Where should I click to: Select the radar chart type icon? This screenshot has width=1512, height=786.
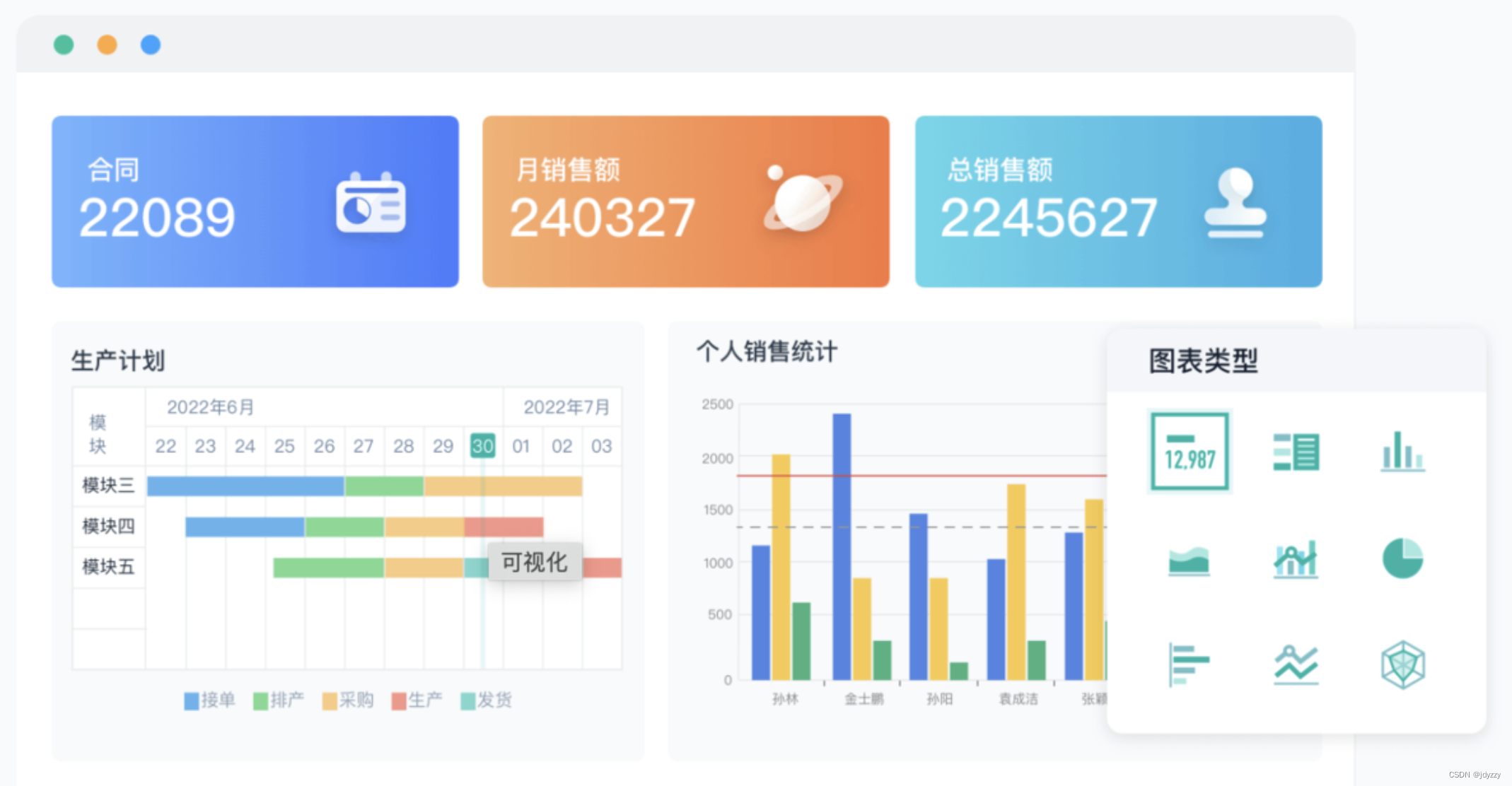pos(1402,664)
